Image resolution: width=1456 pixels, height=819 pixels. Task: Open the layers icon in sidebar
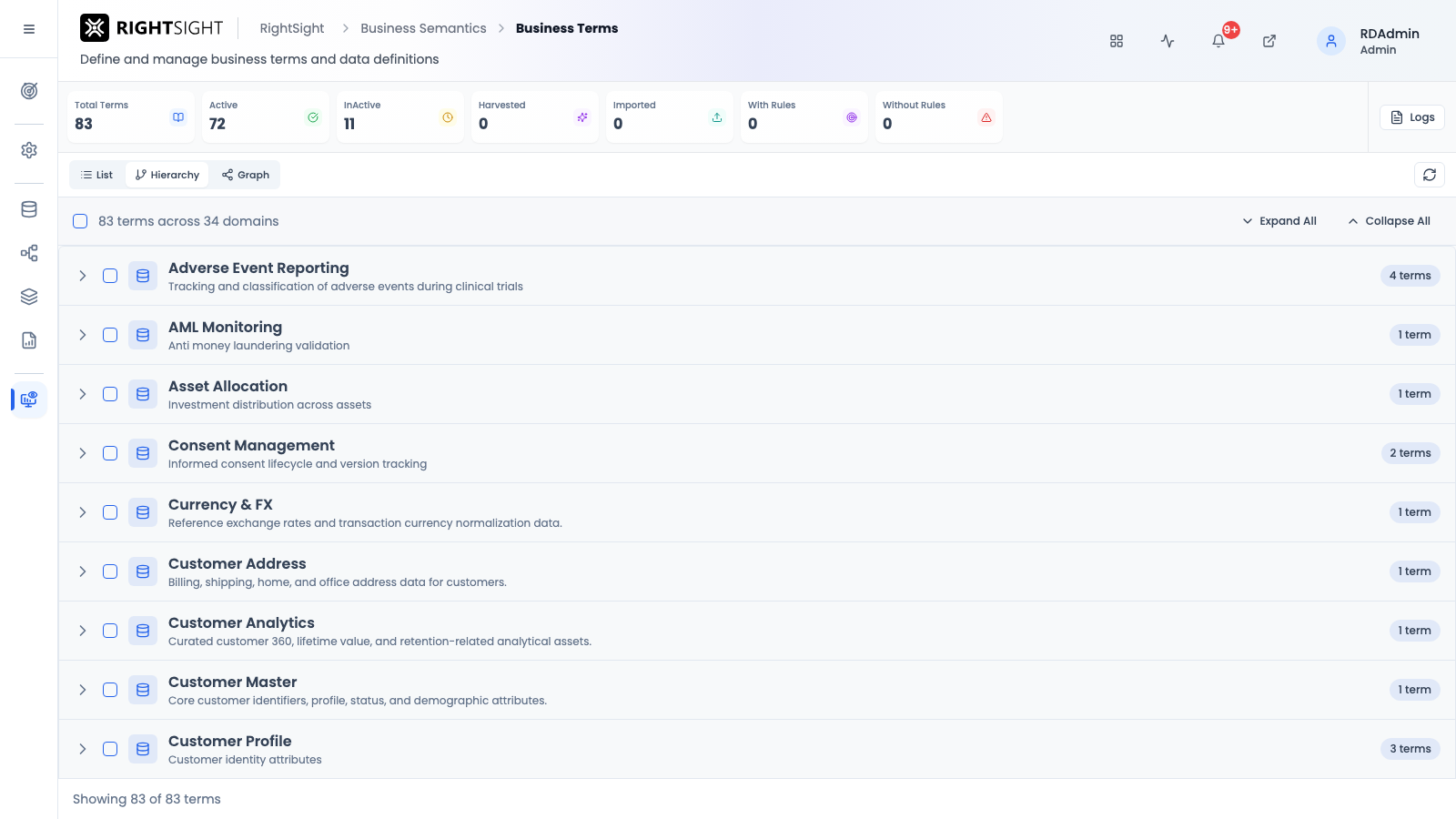coord(29,297)
